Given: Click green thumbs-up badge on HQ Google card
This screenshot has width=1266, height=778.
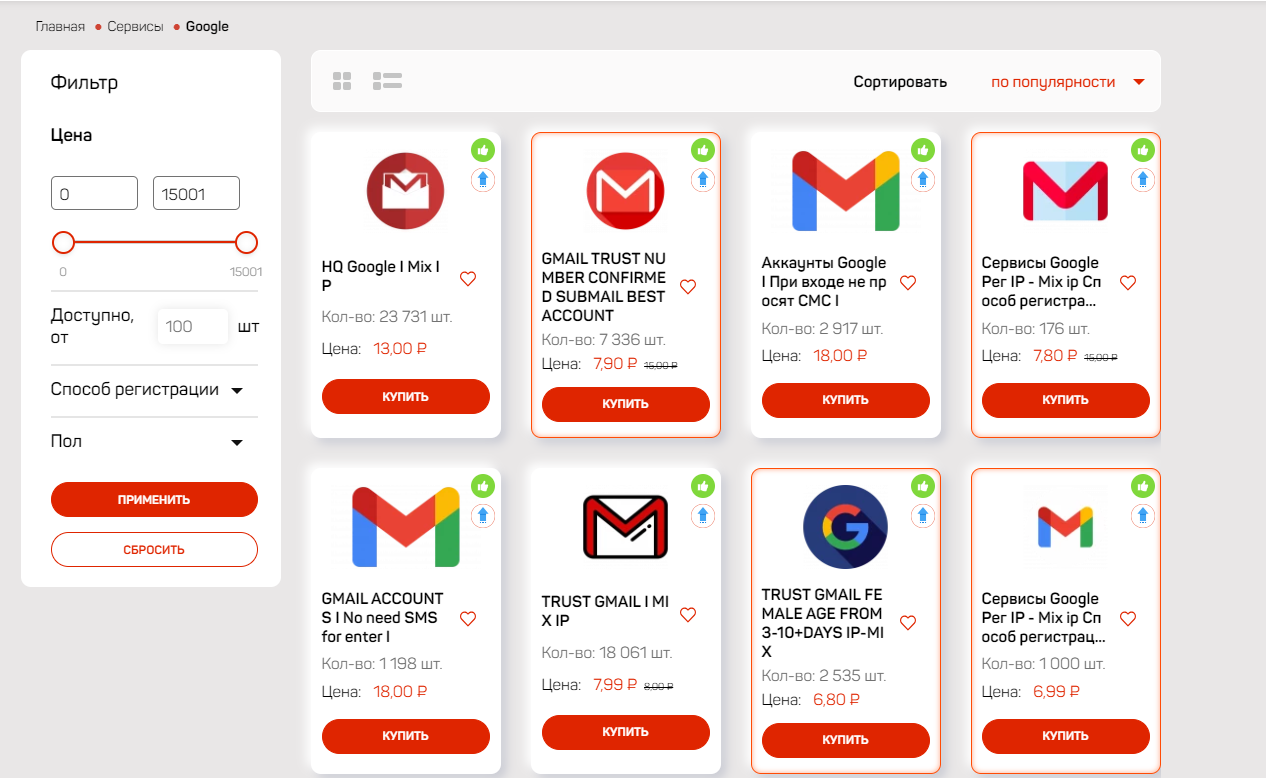Looking at the screenshot, I should (483, 150).
